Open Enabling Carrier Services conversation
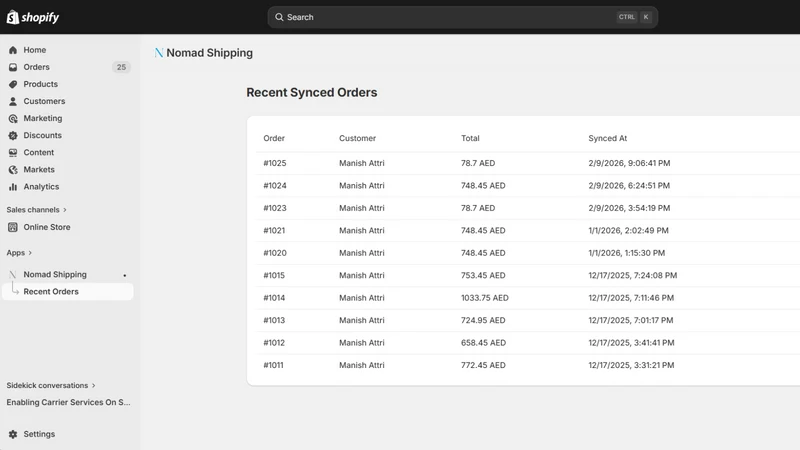The image size is (800, 450). tap(68, 403)
